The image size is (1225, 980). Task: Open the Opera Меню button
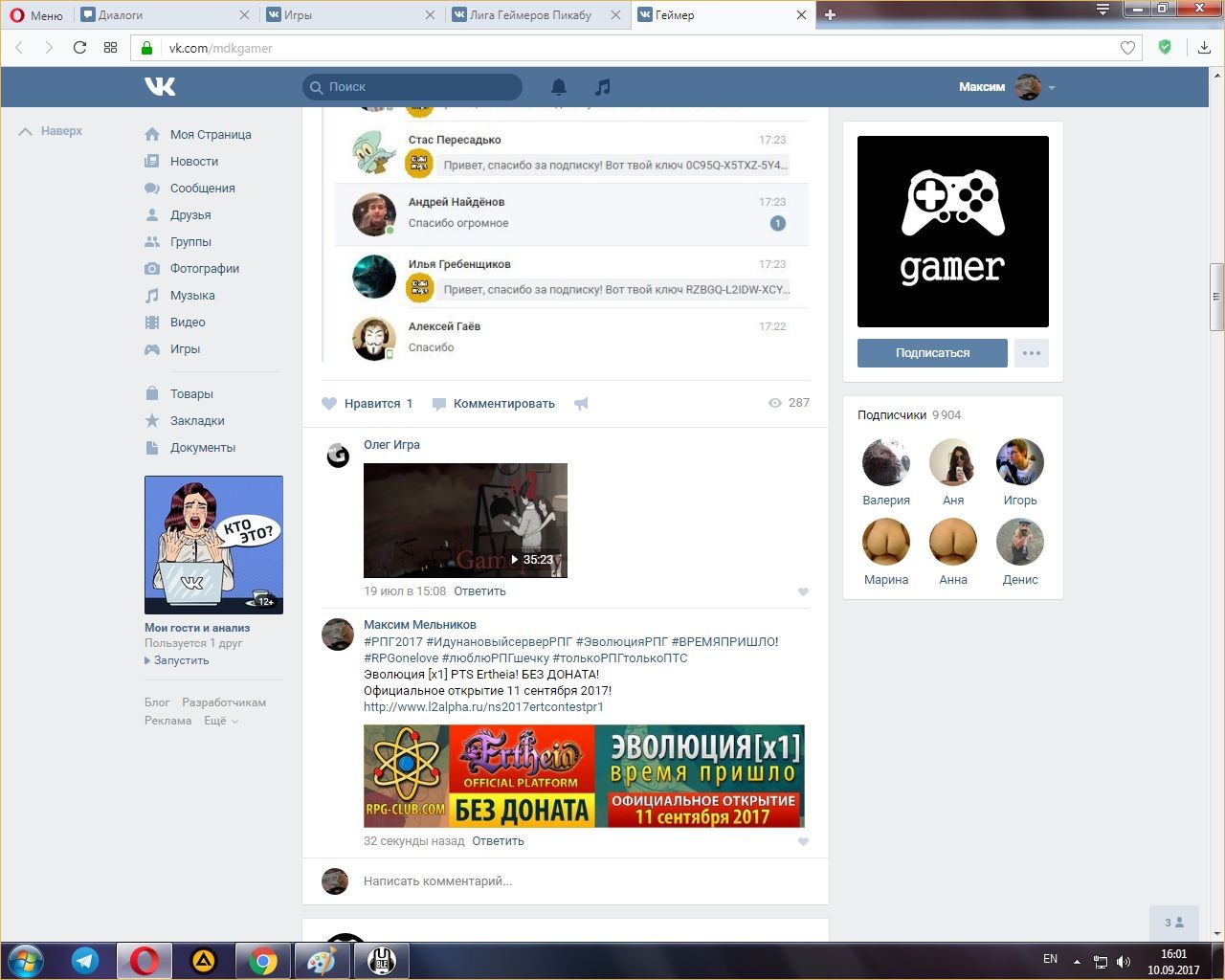(36, 15)
